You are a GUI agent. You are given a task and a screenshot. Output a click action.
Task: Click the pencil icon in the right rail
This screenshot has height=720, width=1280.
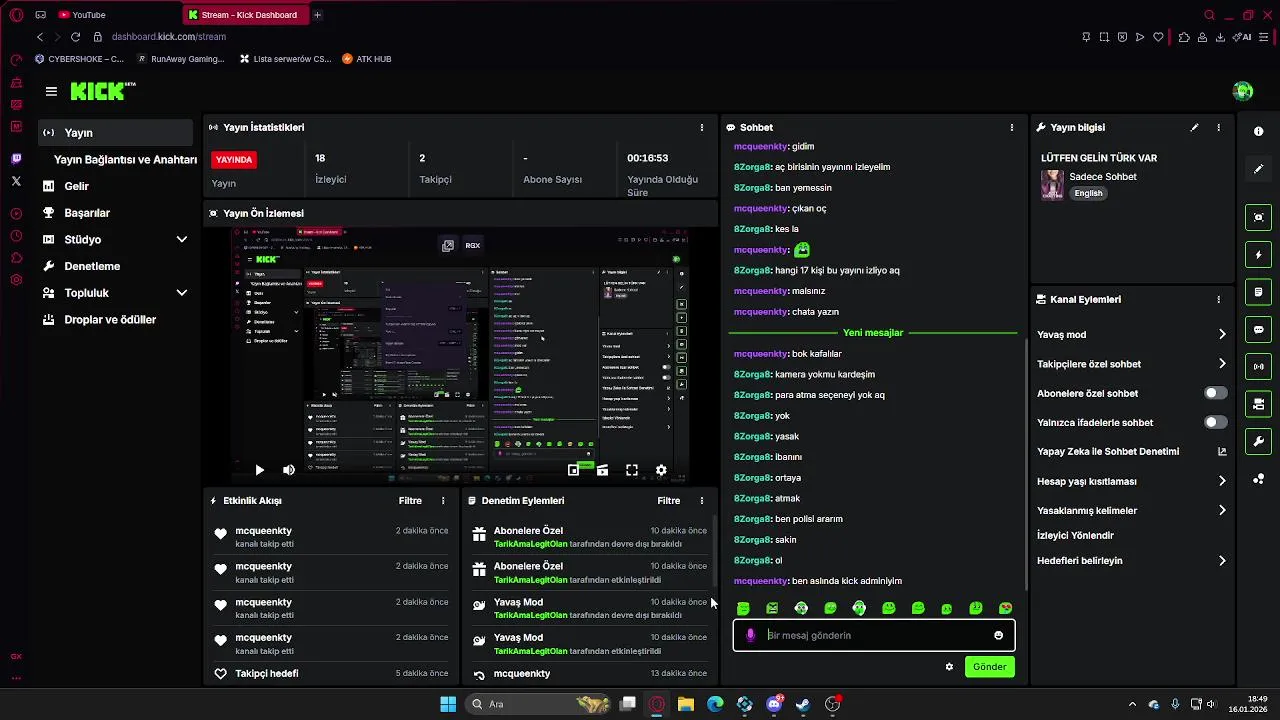tap(1258, 169)
